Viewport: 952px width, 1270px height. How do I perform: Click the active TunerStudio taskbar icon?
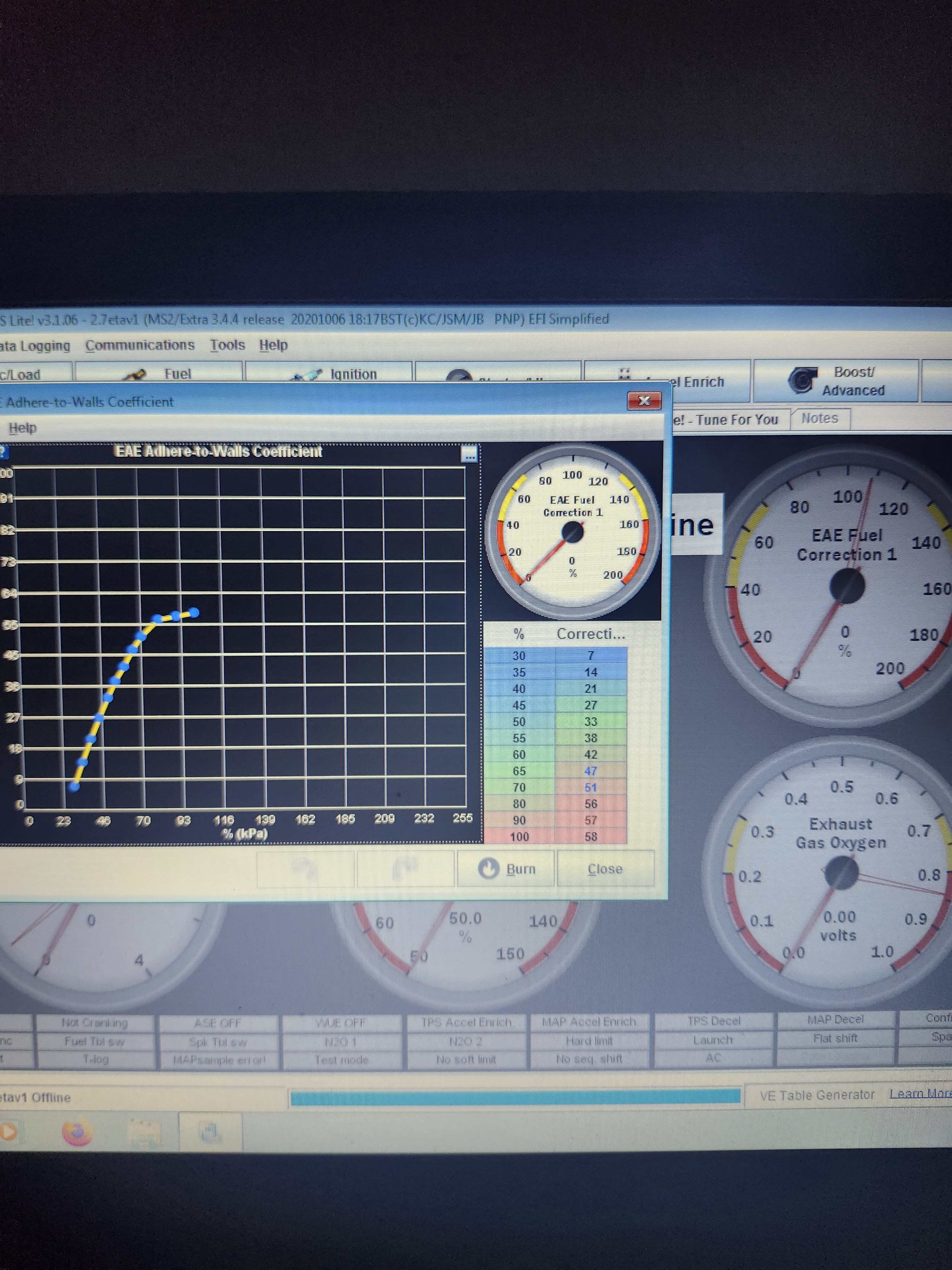point(210,1132)
